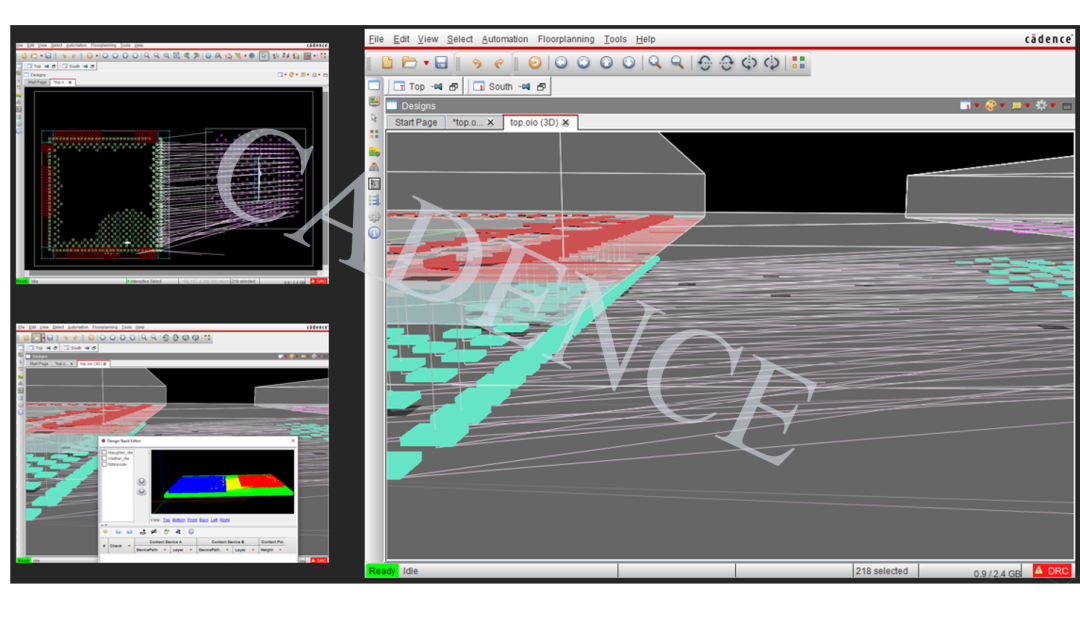This screenshot has height=621, width=1080.
Task: Click the Bottom view link in Design Stack Editor
Action: [178, 520]
